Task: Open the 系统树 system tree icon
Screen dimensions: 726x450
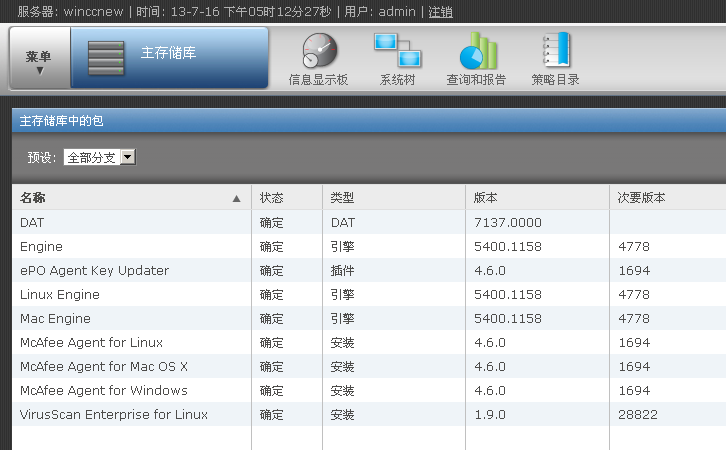Action: pos(397,50)
